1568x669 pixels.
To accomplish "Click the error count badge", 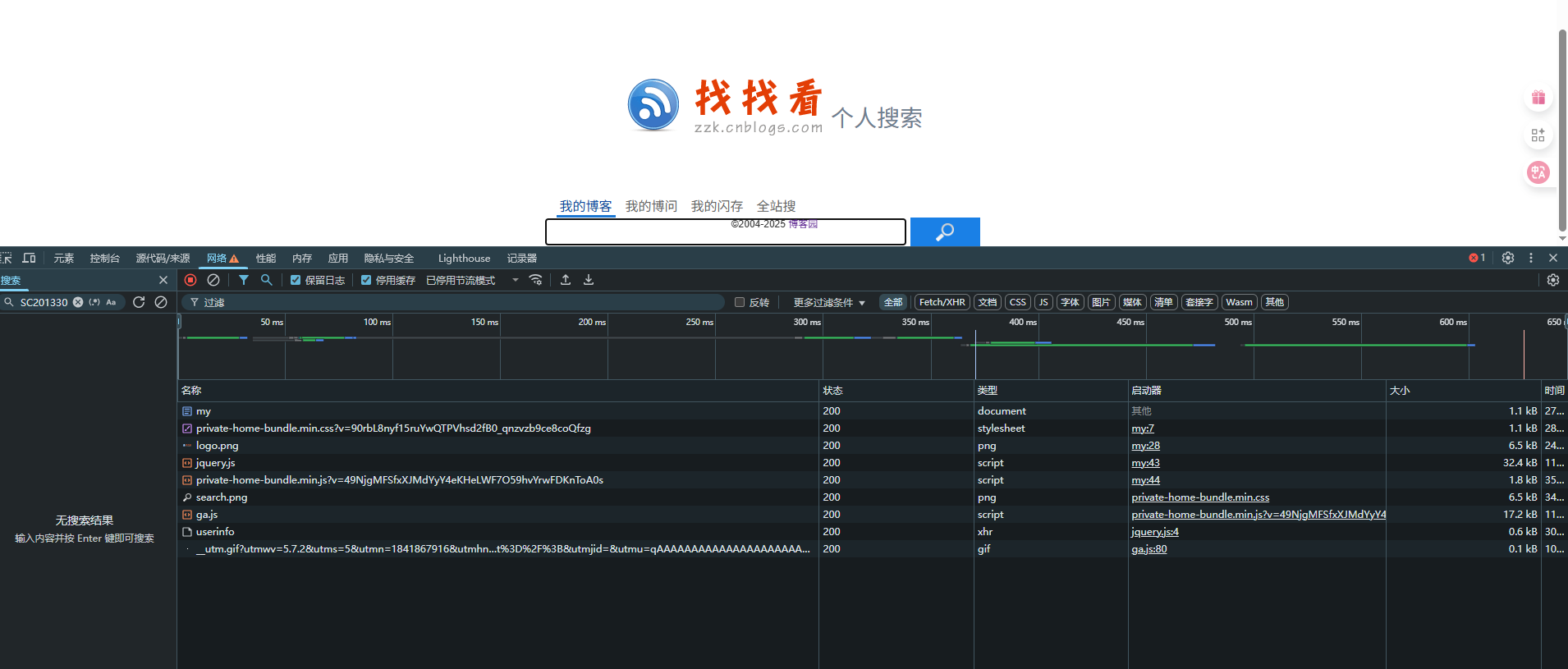I will click(1477, 258).
